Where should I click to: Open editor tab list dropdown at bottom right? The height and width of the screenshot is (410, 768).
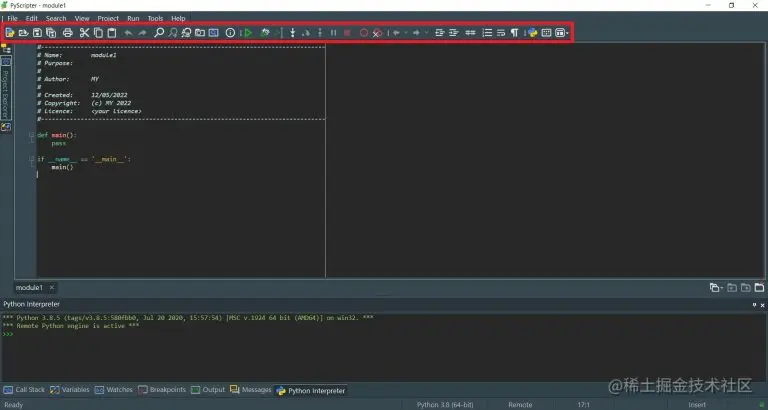(x=716, y=288)
